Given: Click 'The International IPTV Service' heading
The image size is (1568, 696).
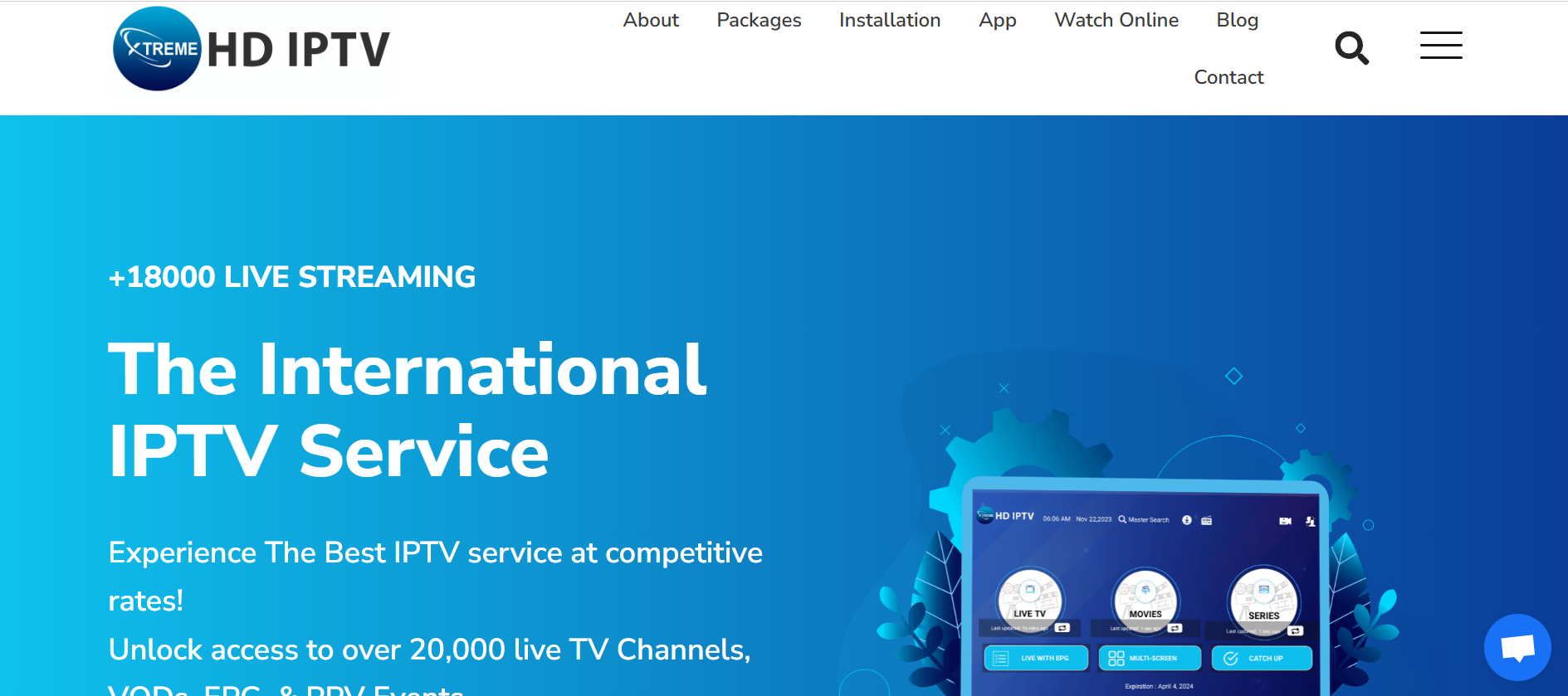Looking at the screenshot, I should tap(408, 410).
